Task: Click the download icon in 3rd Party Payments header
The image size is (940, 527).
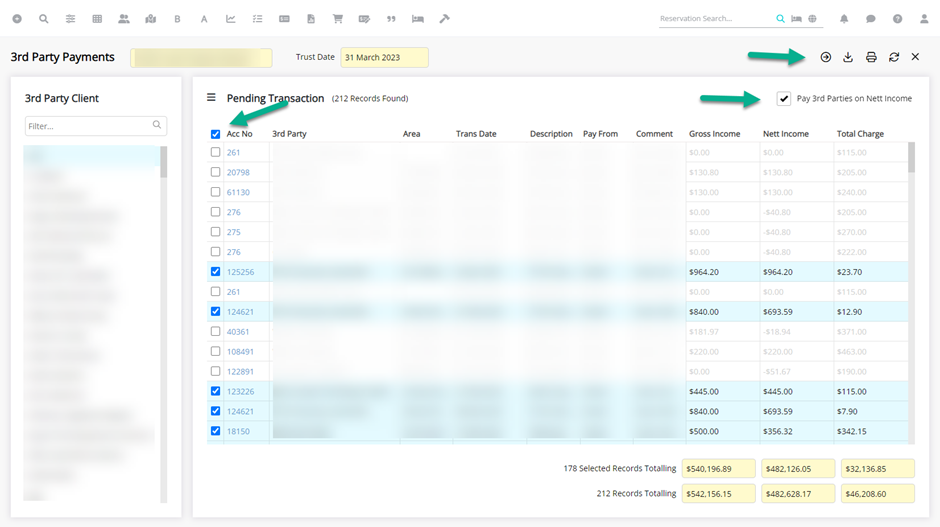Action: click(x=848, y=58)
